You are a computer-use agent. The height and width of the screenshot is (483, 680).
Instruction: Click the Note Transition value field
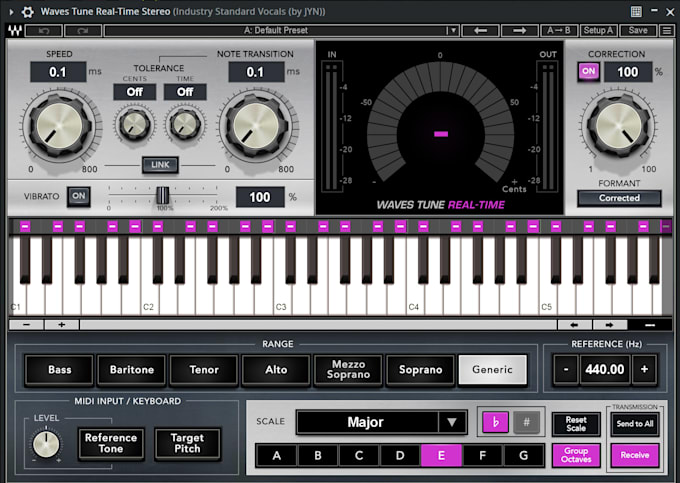(x=256, y=72)
